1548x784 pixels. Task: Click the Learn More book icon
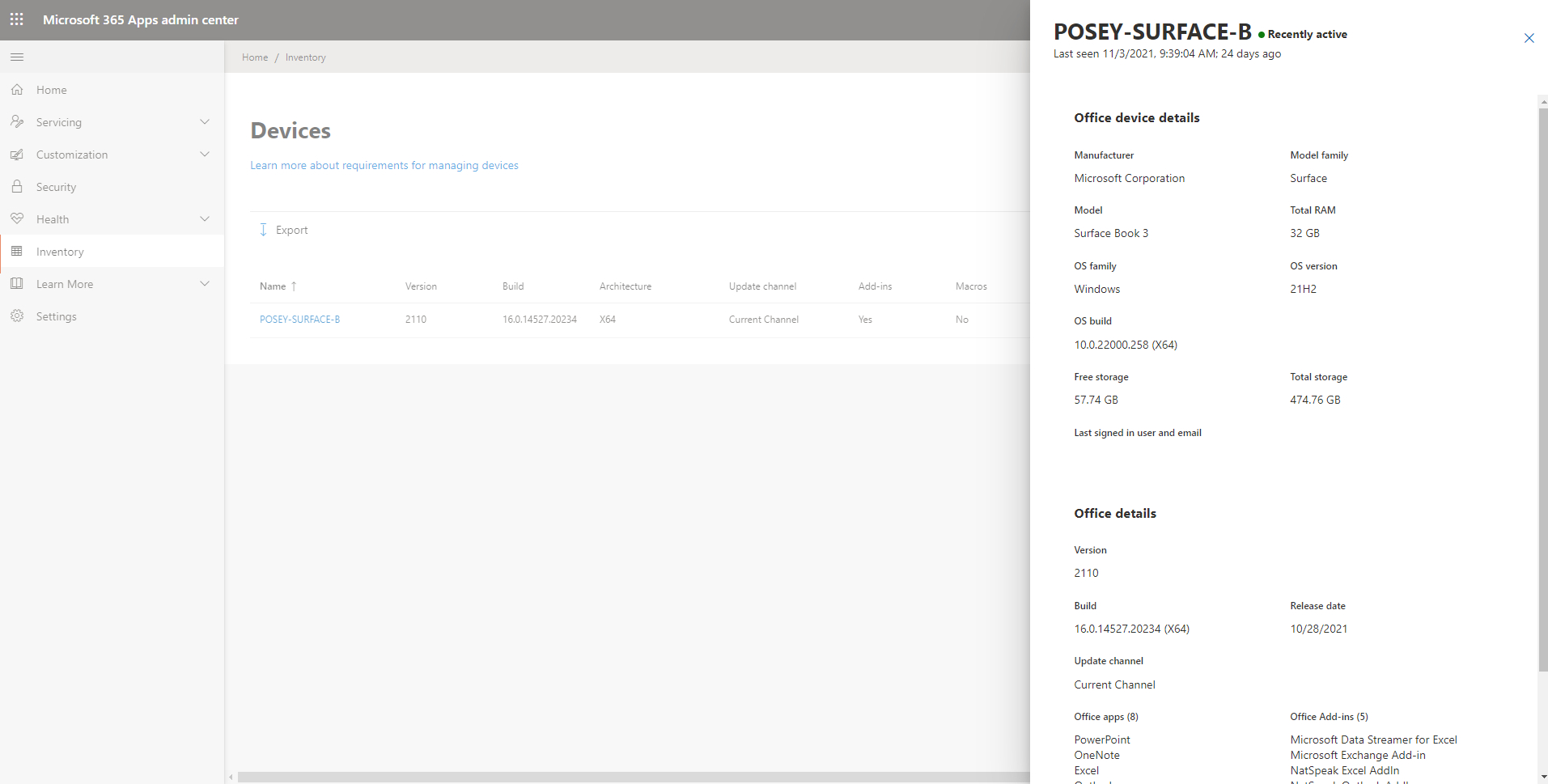[17, 284]
